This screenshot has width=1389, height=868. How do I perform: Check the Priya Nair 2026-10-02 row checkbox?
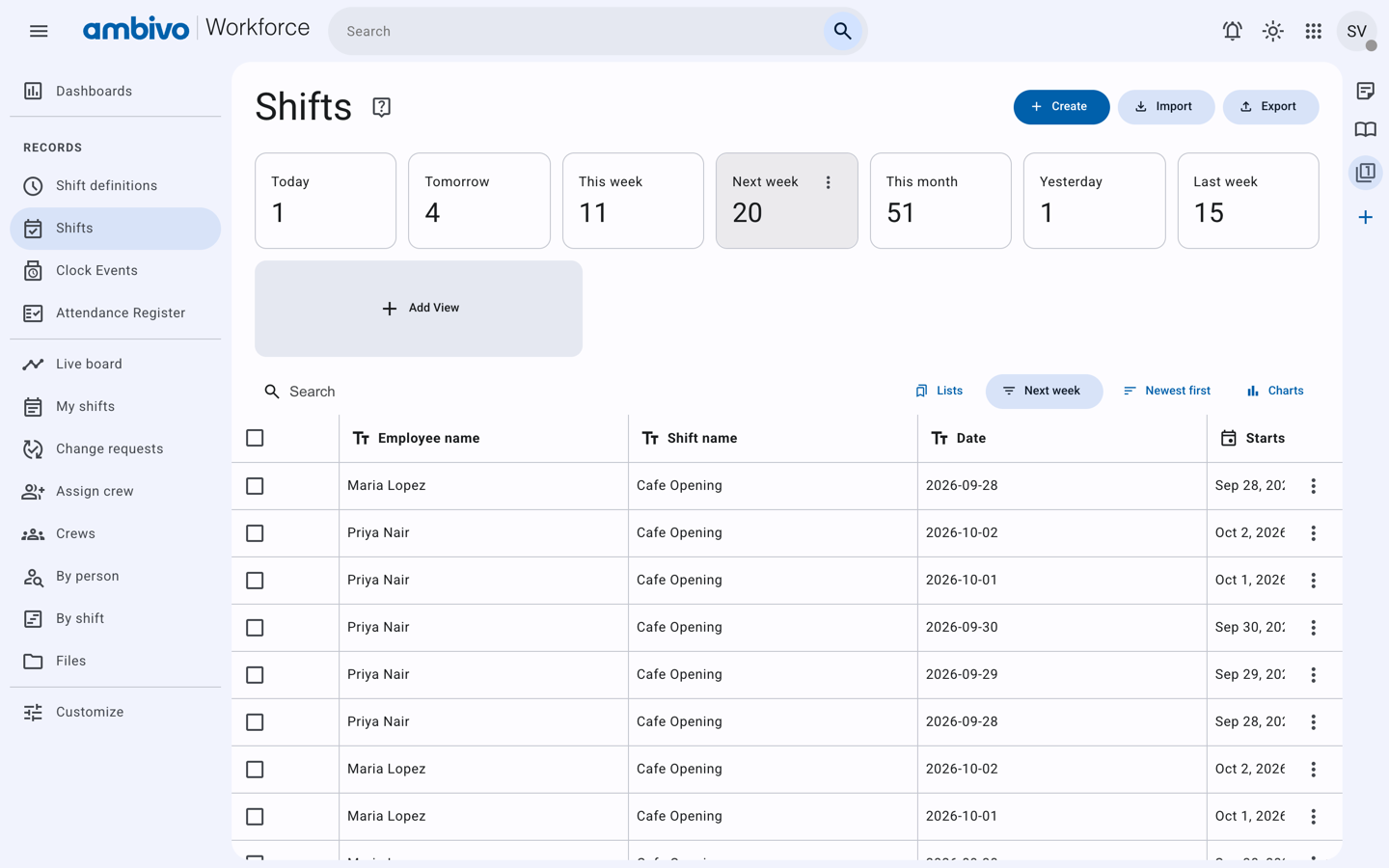255,533
